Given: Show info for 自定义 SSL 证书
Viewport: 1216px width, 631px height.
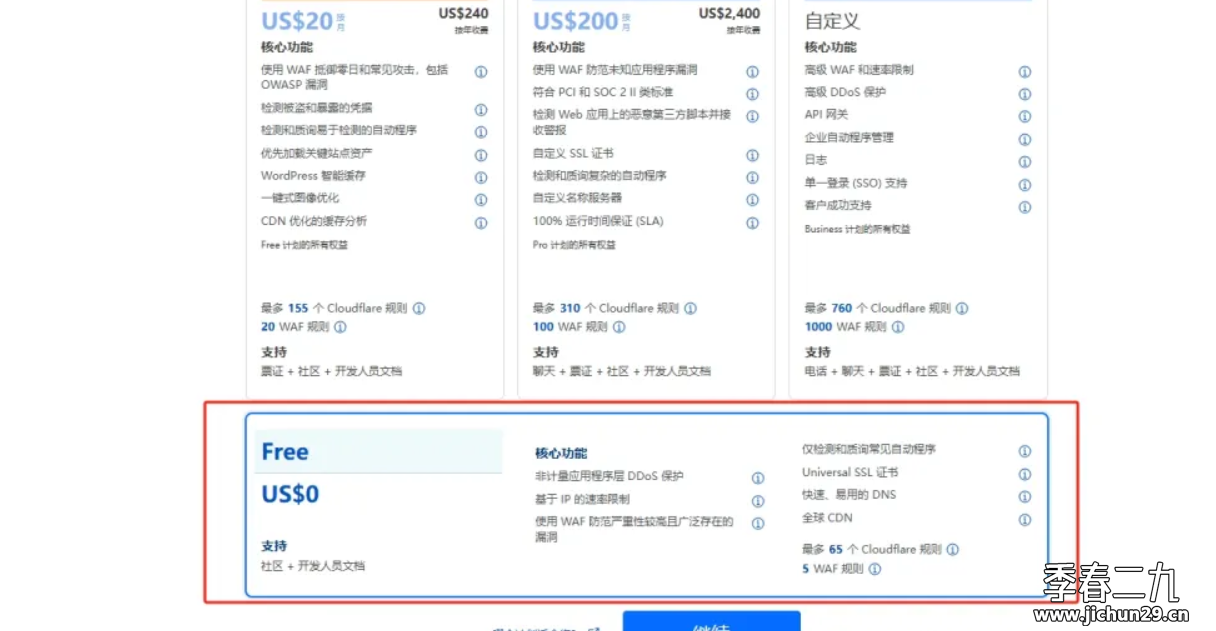Looking at the screenshot, I should pos(753,155).
